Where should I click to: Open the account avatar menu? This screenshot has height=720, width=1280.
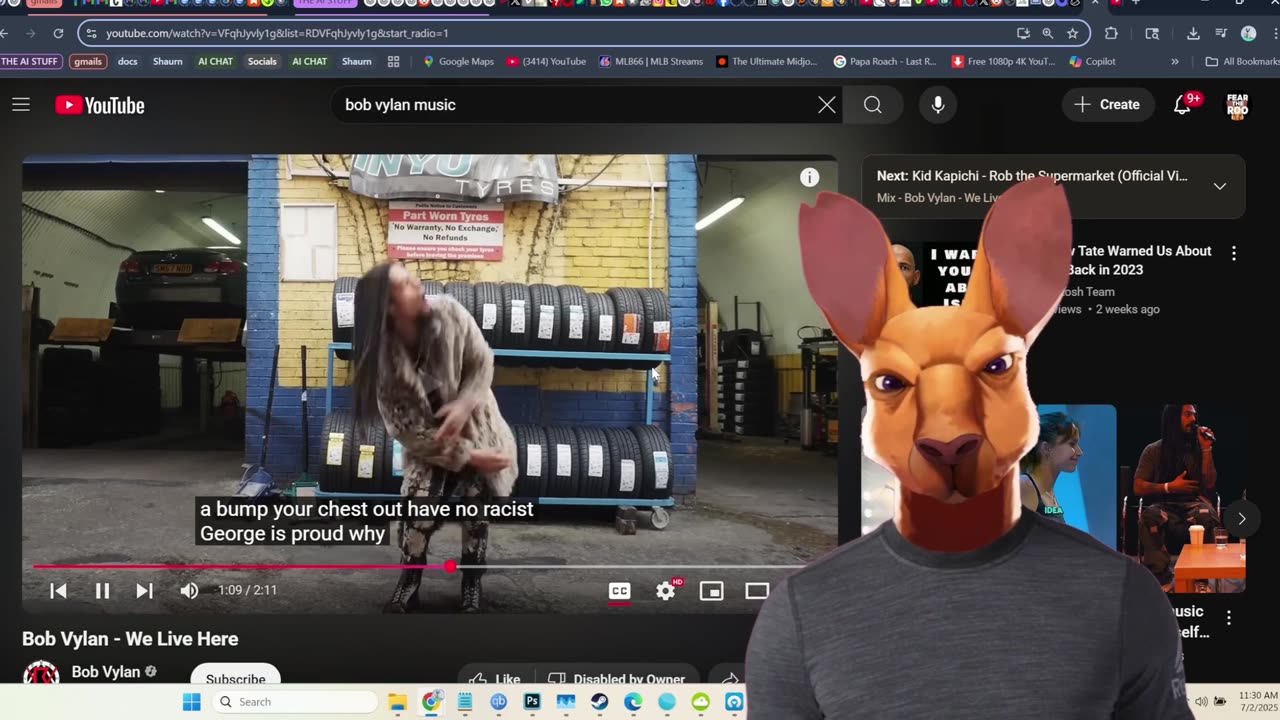(x=1238, y=105)
